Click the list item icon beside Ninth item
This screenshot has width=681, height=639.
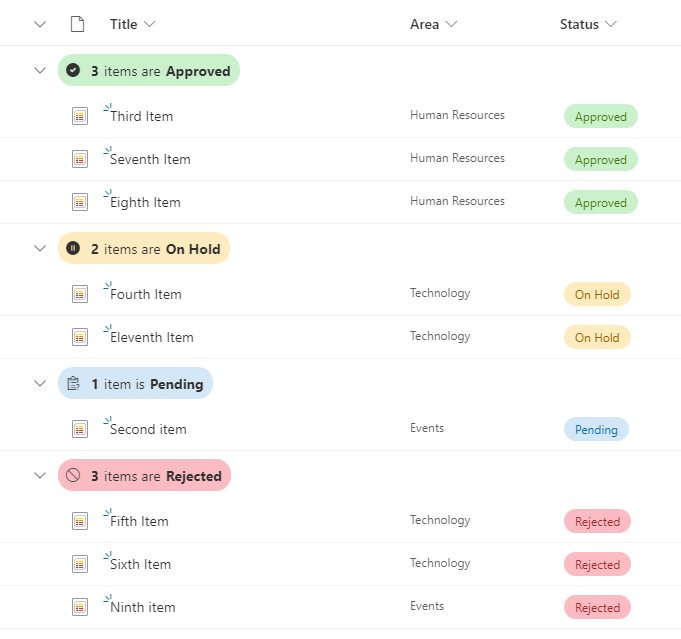80,607
